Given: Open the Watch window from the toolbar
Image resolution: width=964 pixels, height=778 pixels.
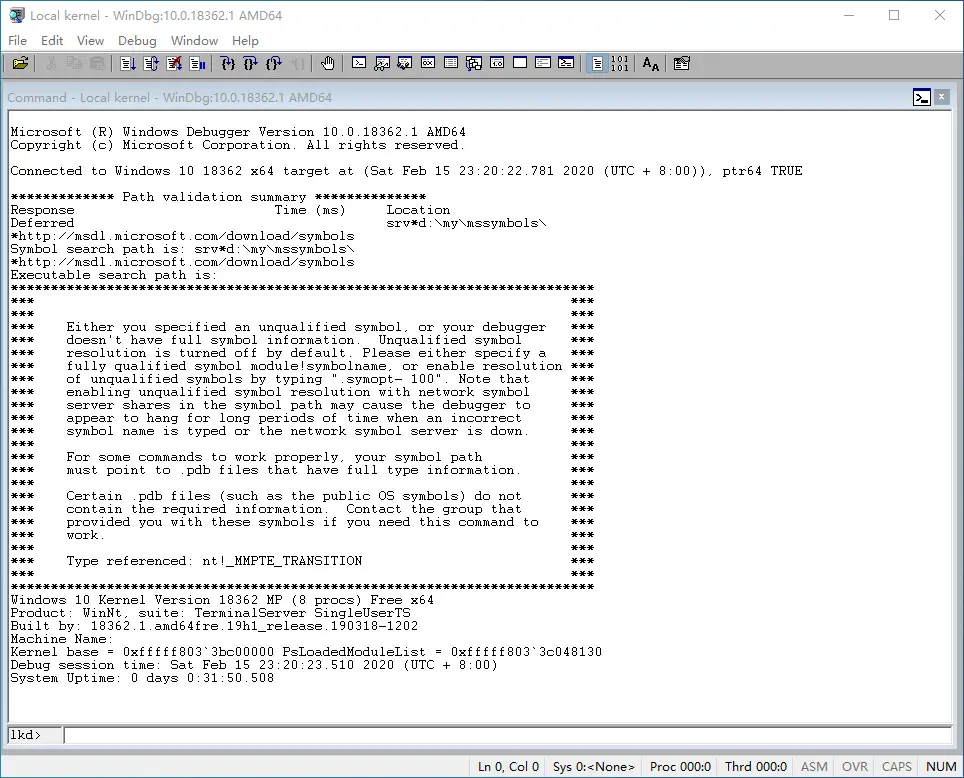Looking at the screenshot, I should coord(382,63).
